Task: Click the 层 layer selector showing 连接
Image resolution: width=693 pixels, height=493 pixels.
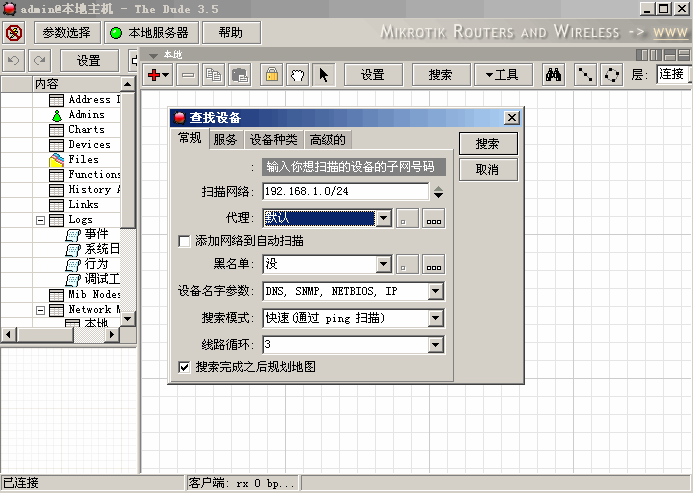Action: coord(674,74)
